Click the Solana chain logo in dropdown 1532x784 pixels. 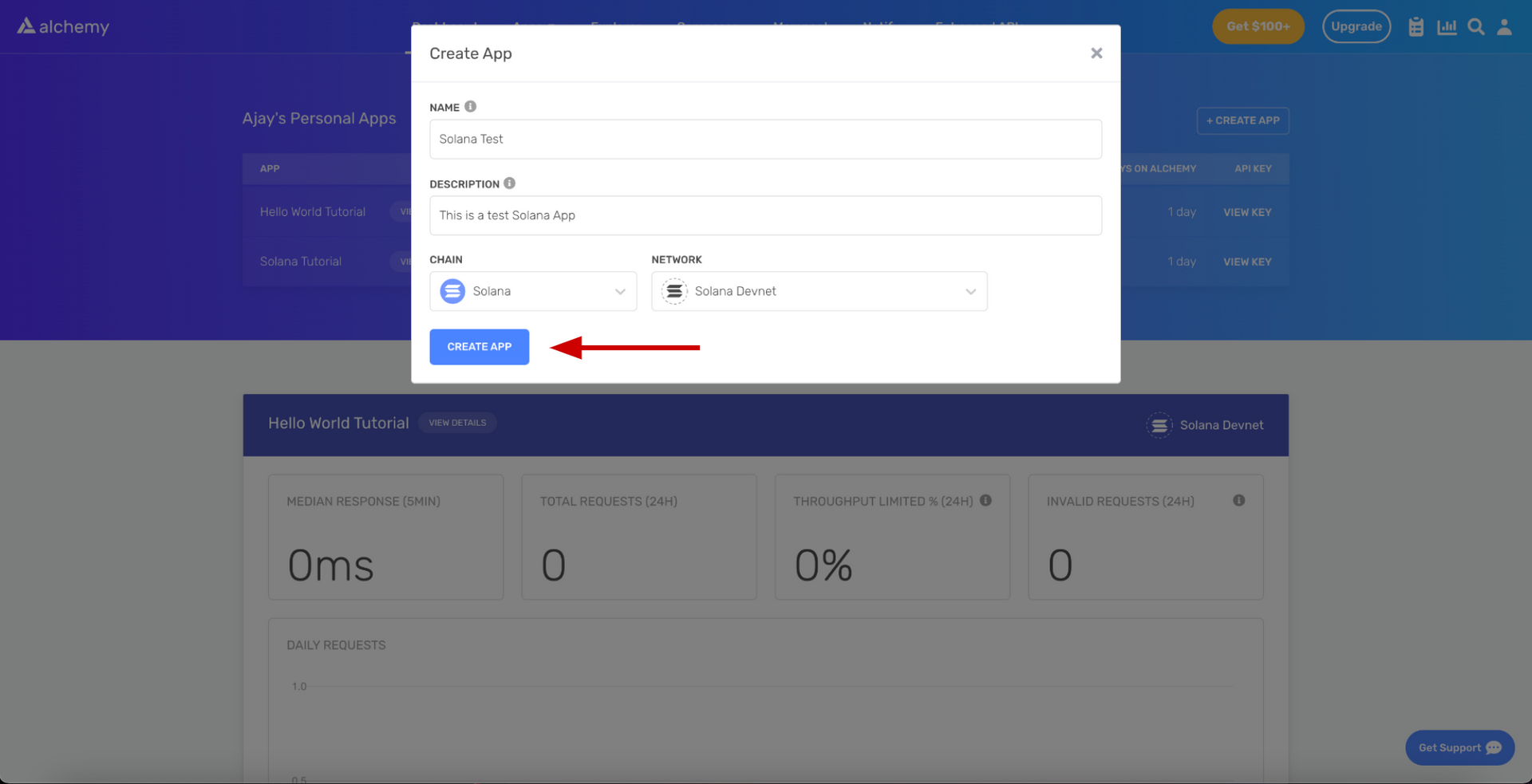pos(452,291)
